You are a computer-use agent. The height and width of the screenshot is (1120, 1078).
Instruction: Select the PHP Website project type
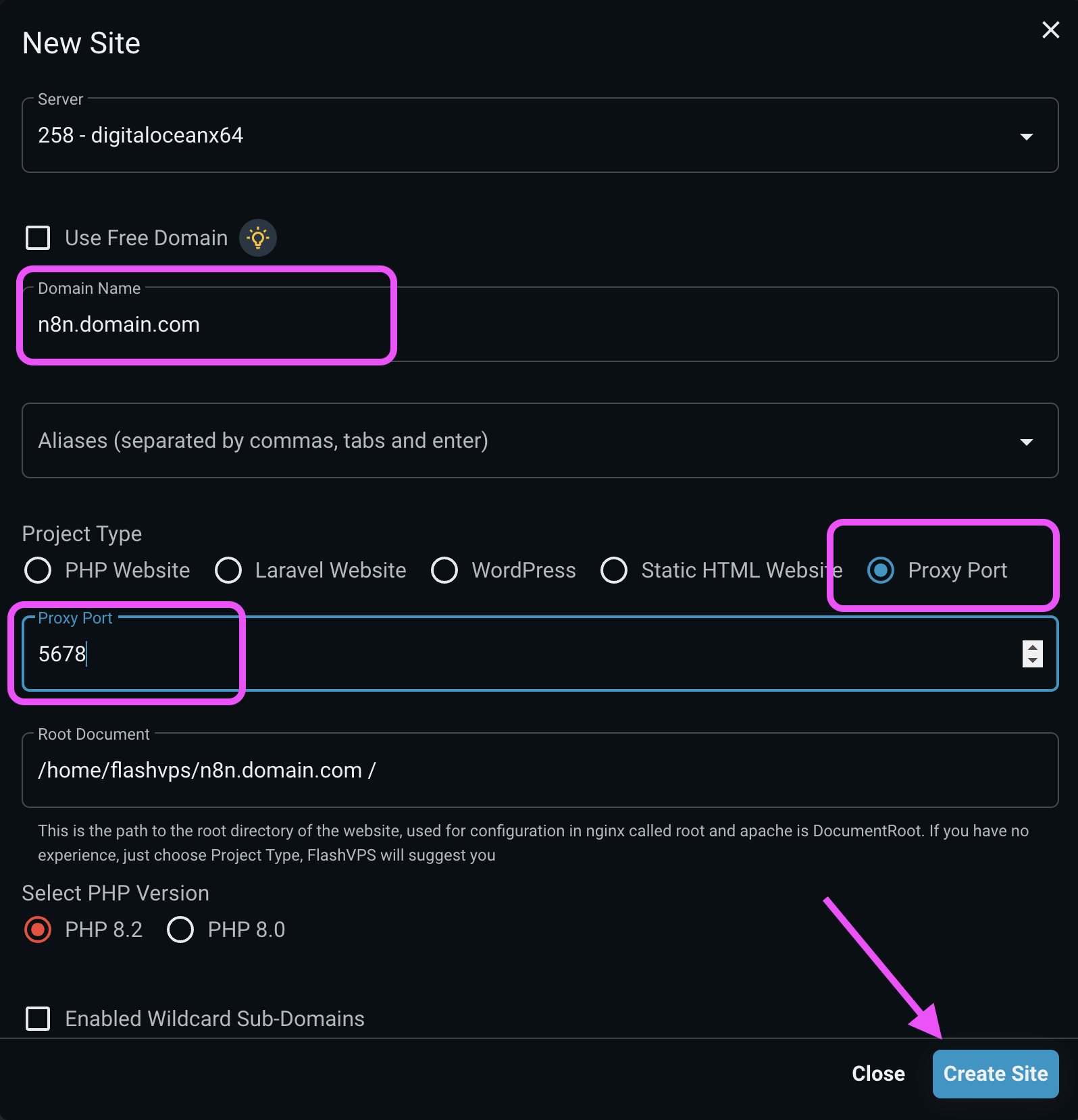coord(38,570)
